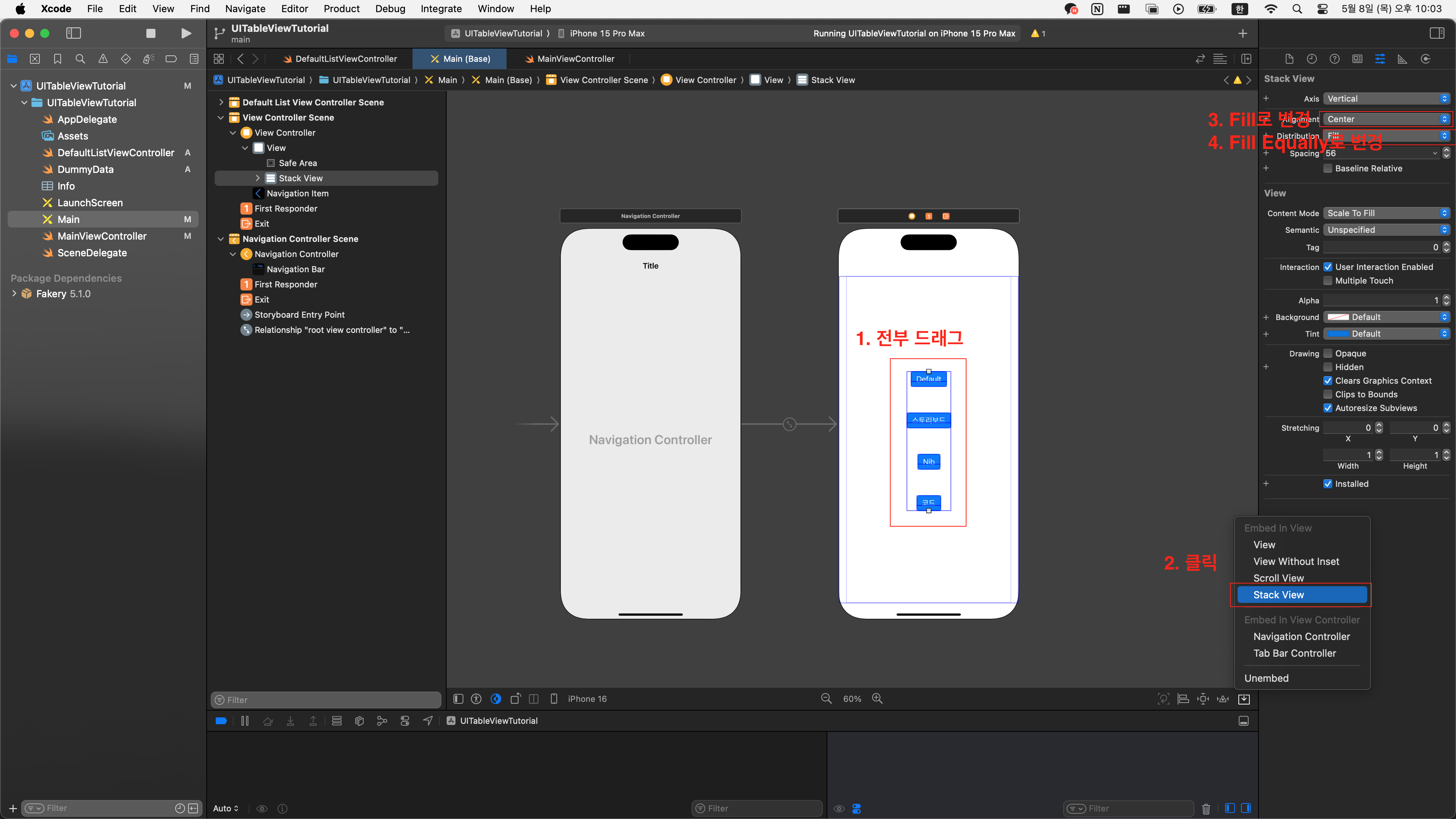Open the Connections inspector icon
1456x819 pixels.
coord(1426,59)
